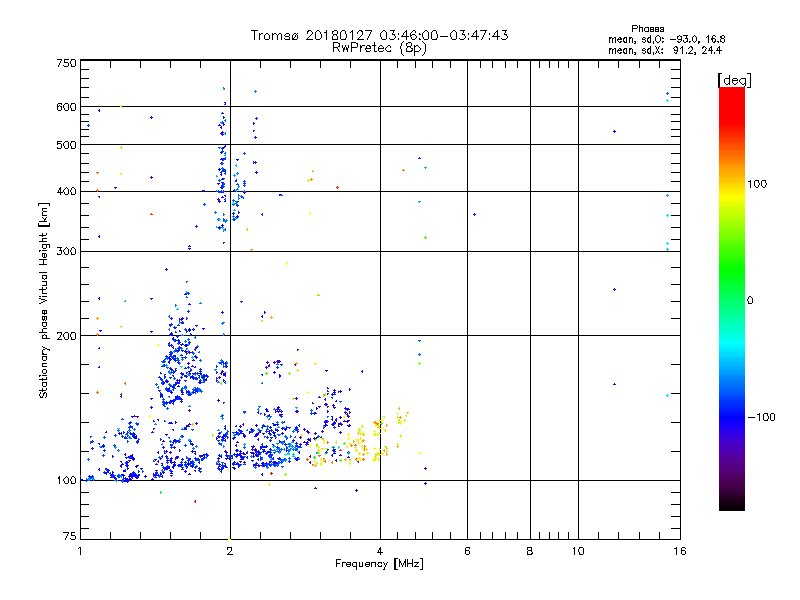Click the y-axis tick label '300'
This screenshot has width=800, height=600.
click(66, 252)
